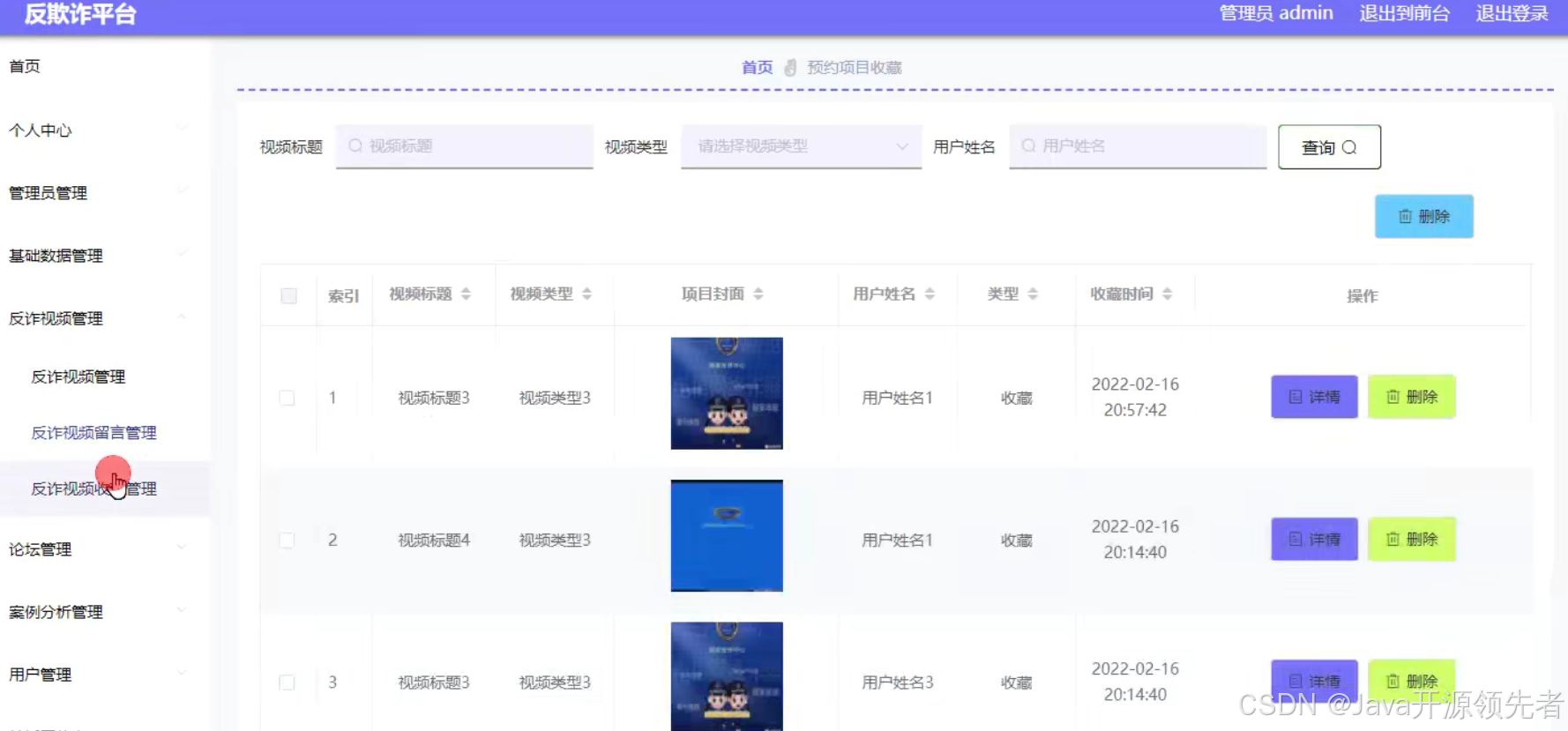This screenshot has height=731, width=1568.
Task: Click search icon in 视频标题 field
Action: point(355,146)
